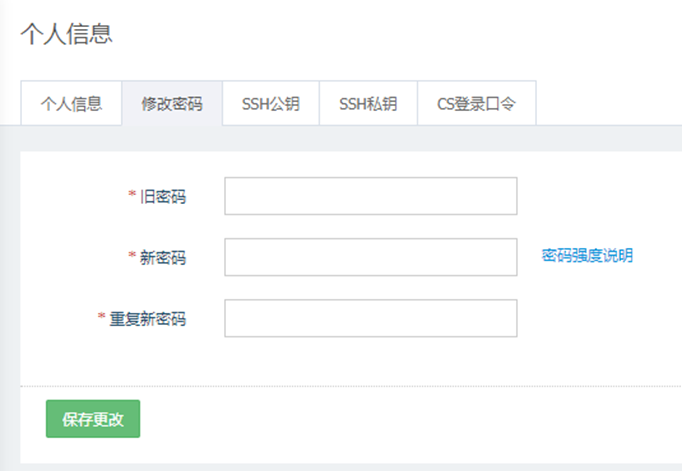This screenshot has height=471, width=682.
Task: Open the 个人信息 tab
Action: pos(71,104)
